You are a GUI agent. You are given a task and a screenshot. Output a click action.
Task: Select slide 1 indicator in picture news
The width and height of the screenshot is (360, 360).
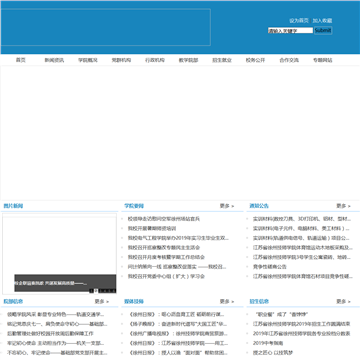(91, 291)
